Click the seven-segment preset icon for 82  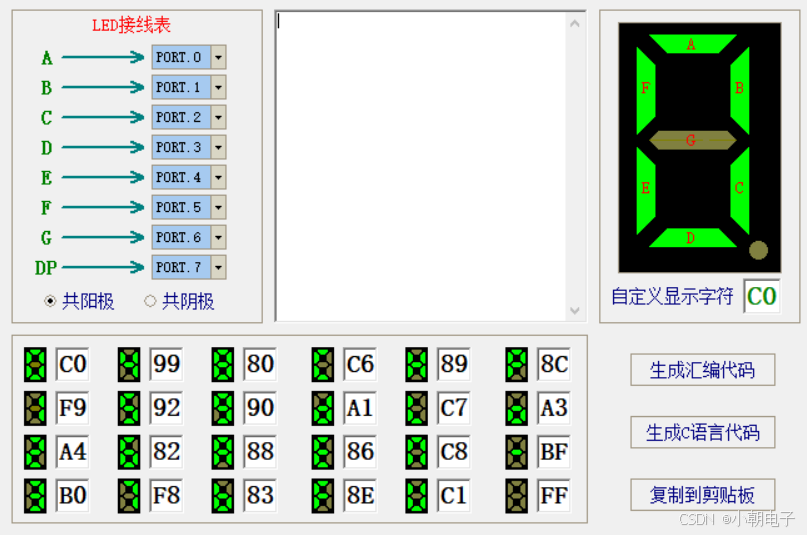coord(129,452)
